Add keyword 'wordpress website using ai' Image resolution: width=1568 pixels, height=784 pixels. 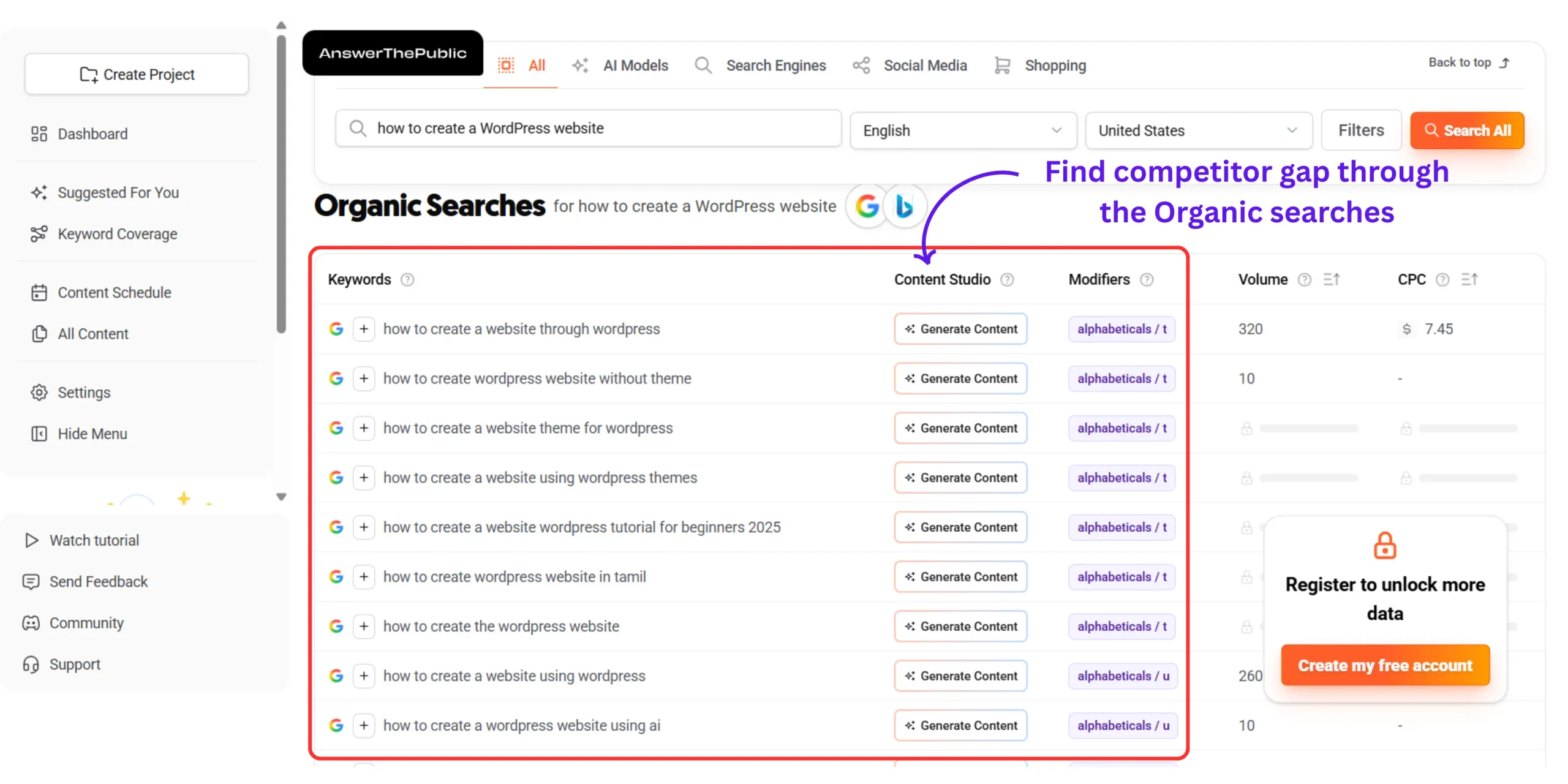[x=364, y=726]
